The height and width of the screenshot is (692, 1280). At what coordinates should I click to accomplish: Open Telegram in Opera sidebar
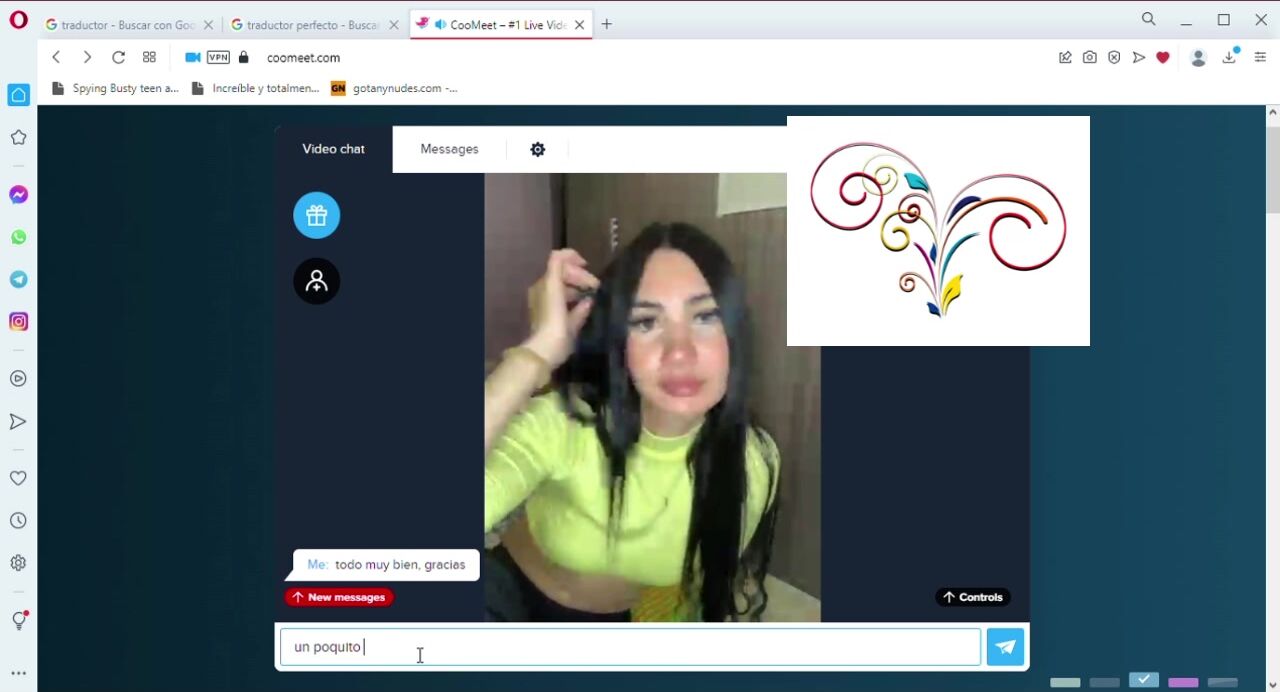[x=18, y=279]
